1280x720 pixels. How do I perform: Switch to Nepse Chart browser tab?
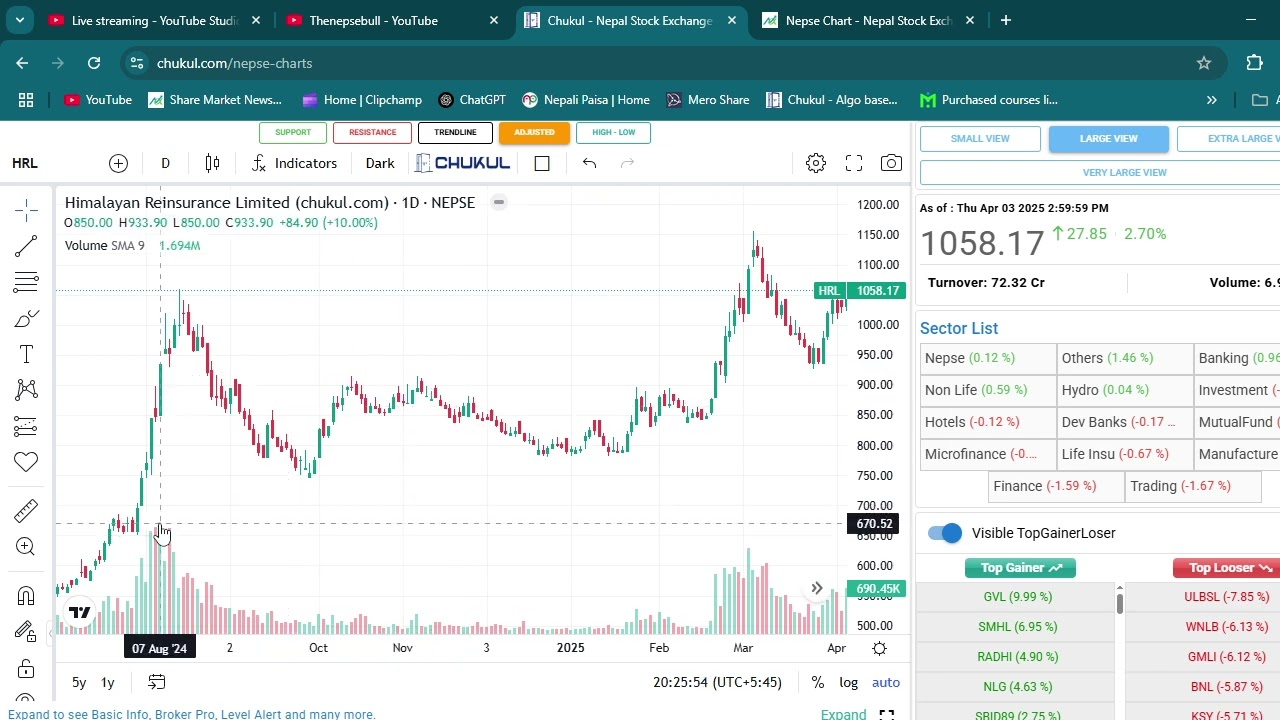(x=868, y=20)
